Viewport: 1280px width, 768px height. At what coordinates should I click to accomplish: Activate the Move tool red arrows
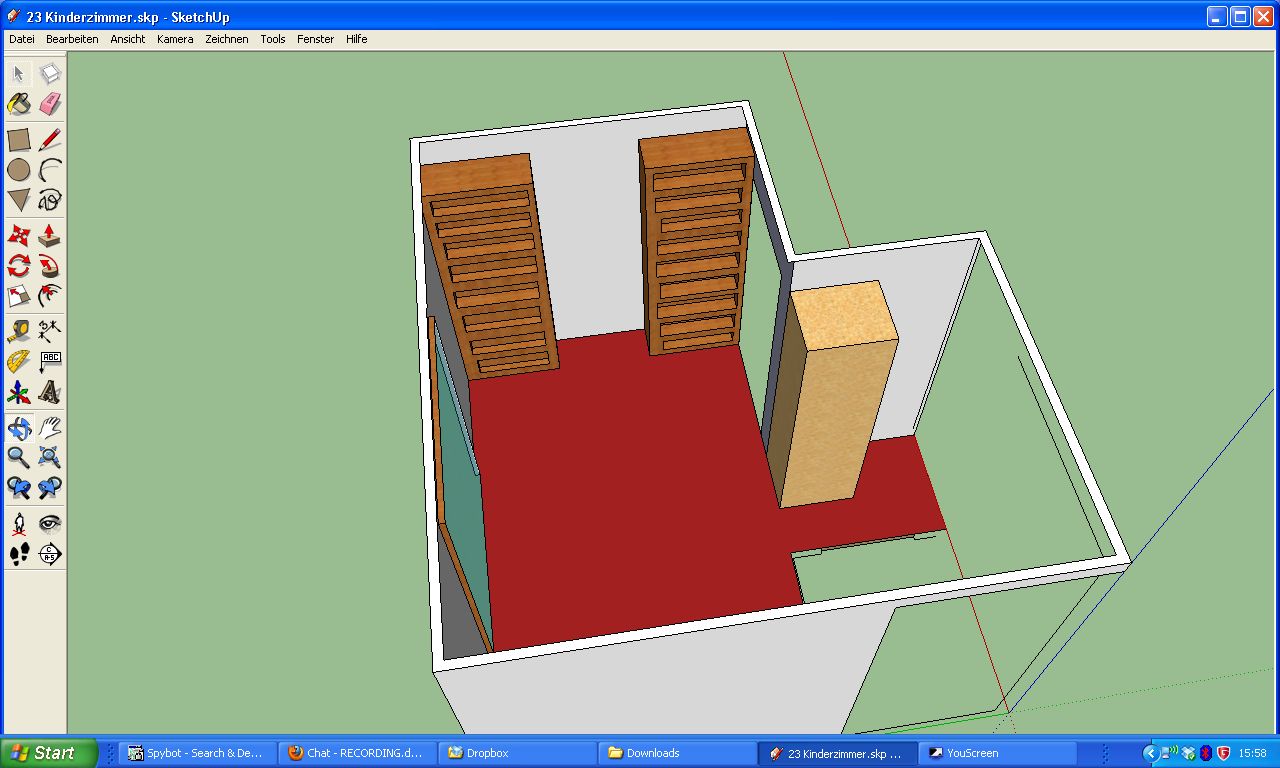[x=19, y=236]
